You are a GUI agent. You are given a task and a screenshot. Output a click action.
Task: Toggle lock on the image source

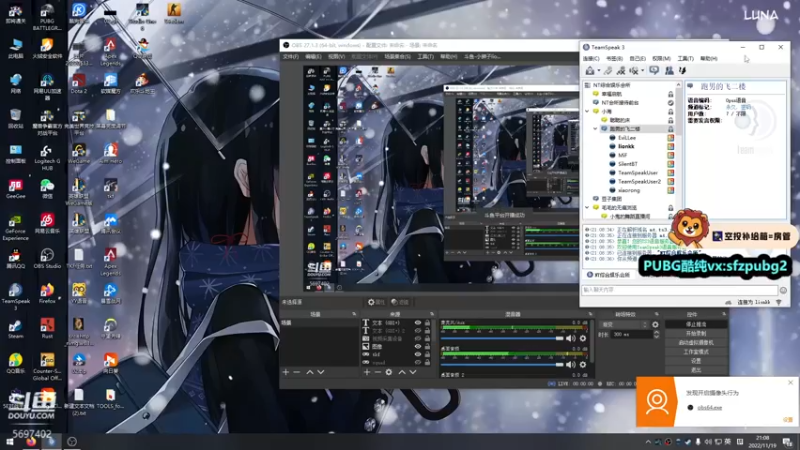coord(428,346)
